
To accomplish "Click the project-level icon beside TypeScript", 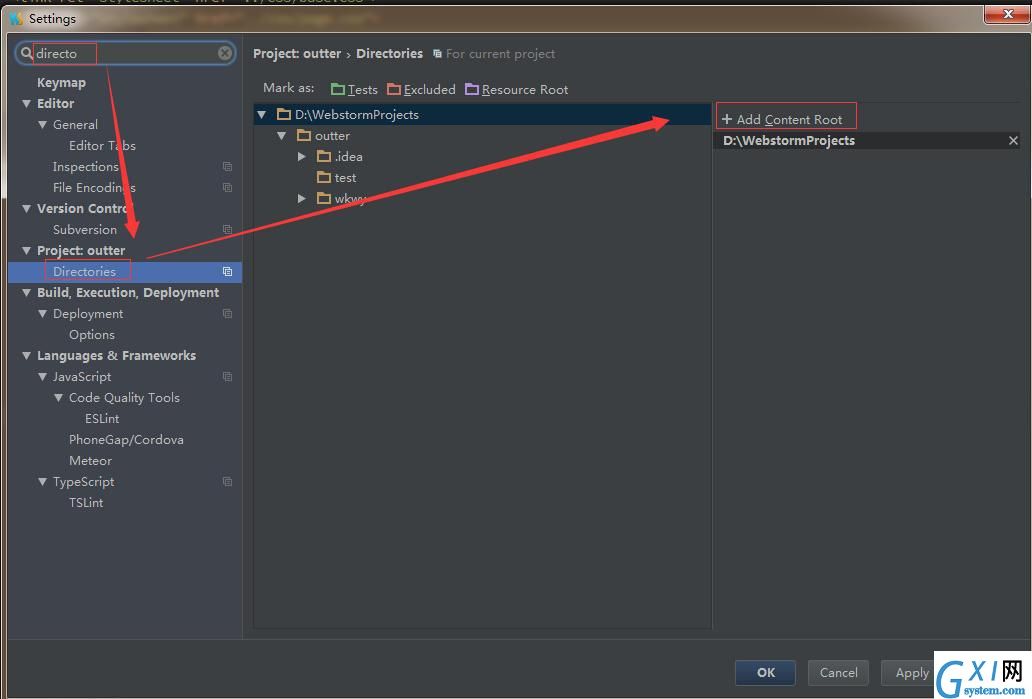I will click(x=227, y=482).
